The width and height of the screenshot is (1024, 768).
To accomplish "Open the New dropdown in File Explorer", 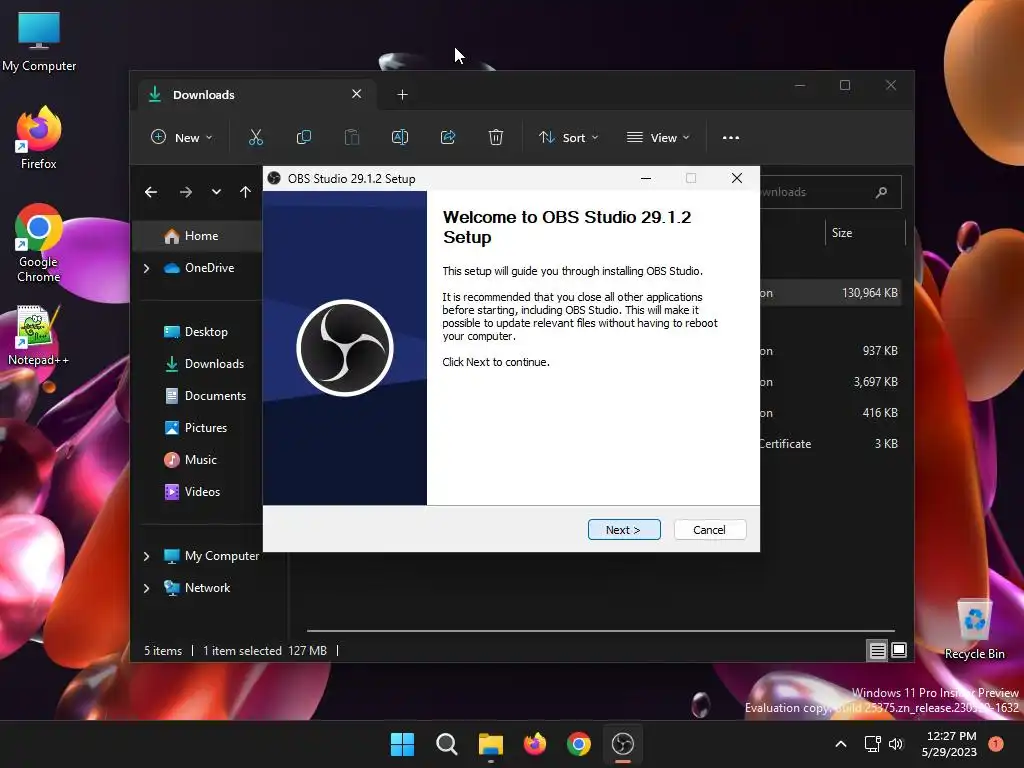I will point(182,137).
